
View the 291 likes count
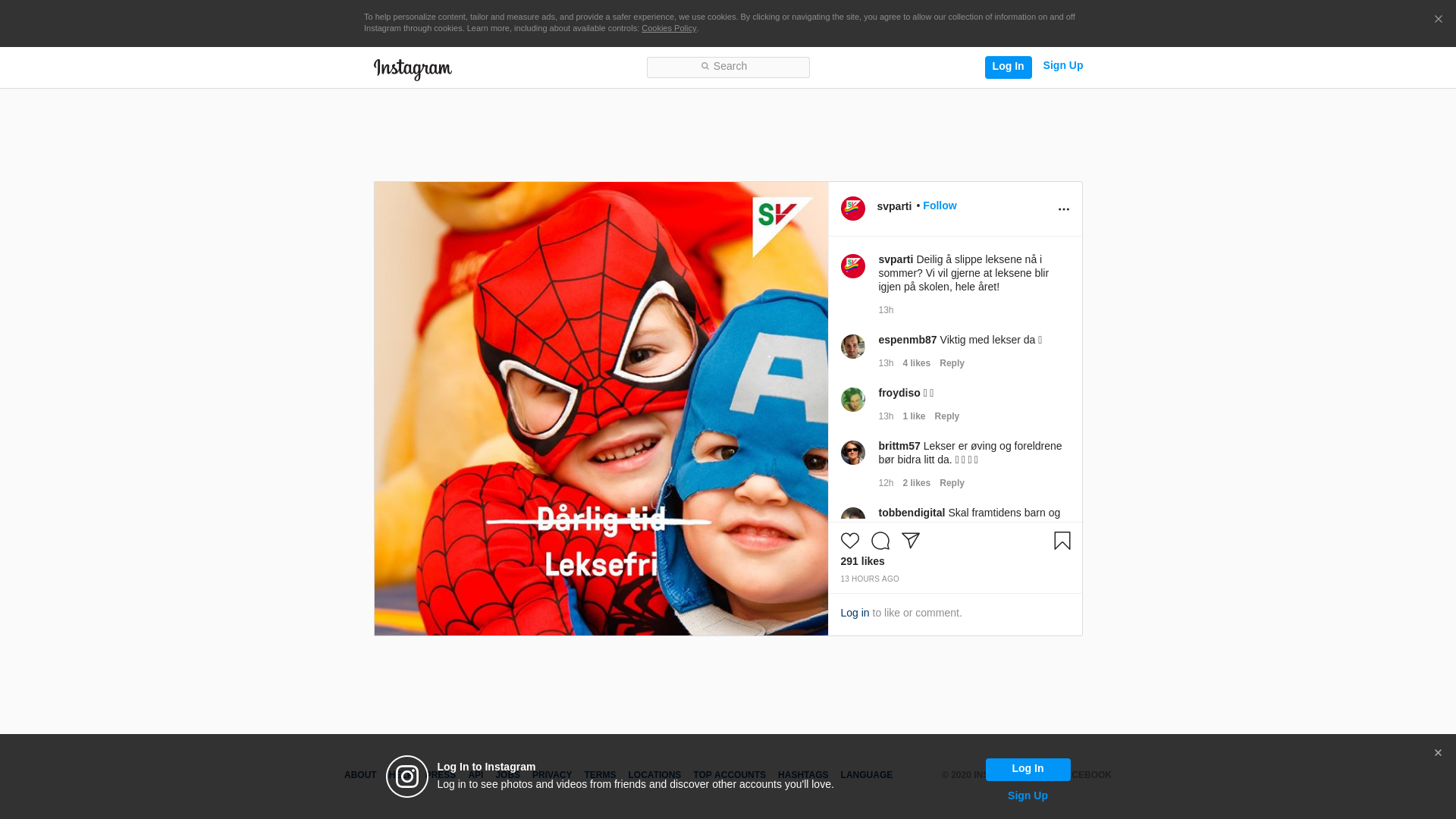tap(862, 561)
